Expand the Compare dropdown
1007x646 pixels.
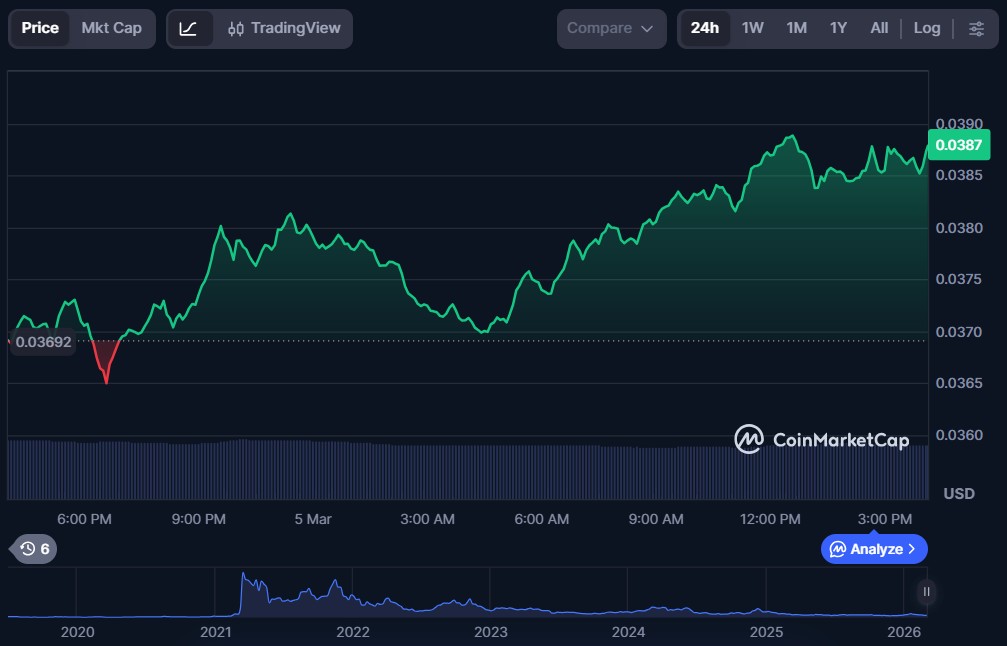point(610,28)
